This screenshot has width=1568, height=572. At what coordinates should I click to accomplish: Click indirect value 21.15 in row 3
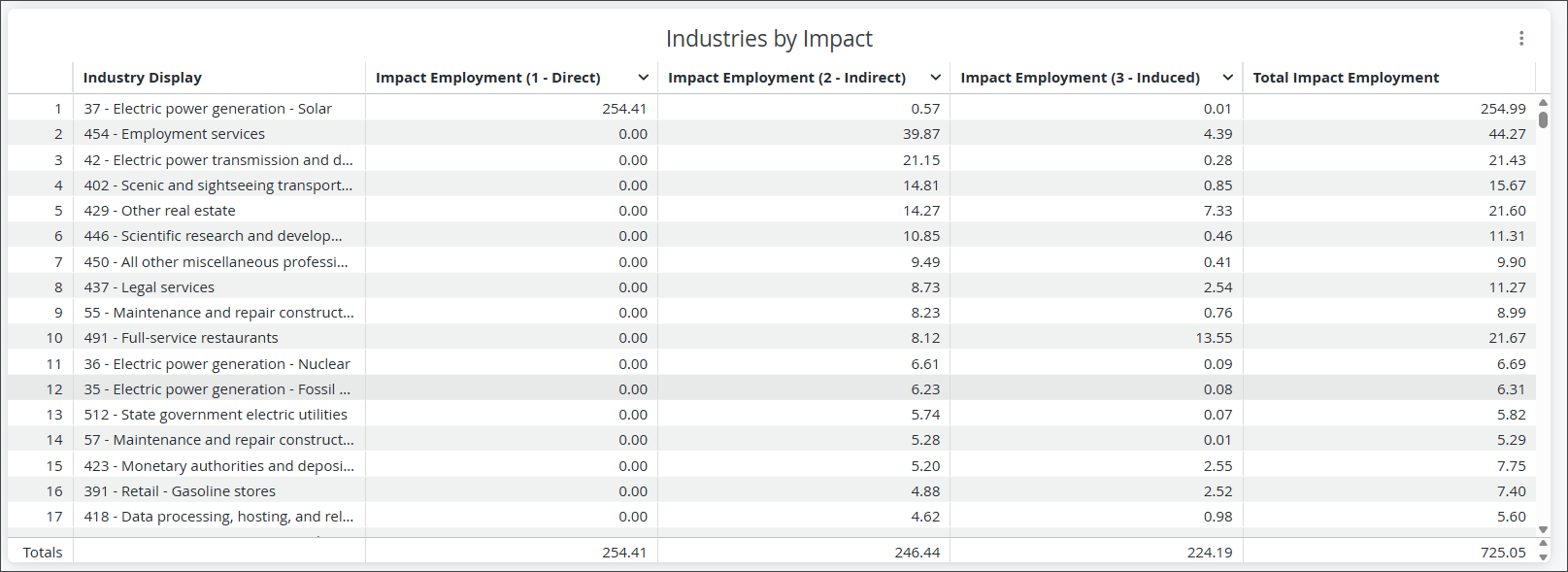pos(921,160)
